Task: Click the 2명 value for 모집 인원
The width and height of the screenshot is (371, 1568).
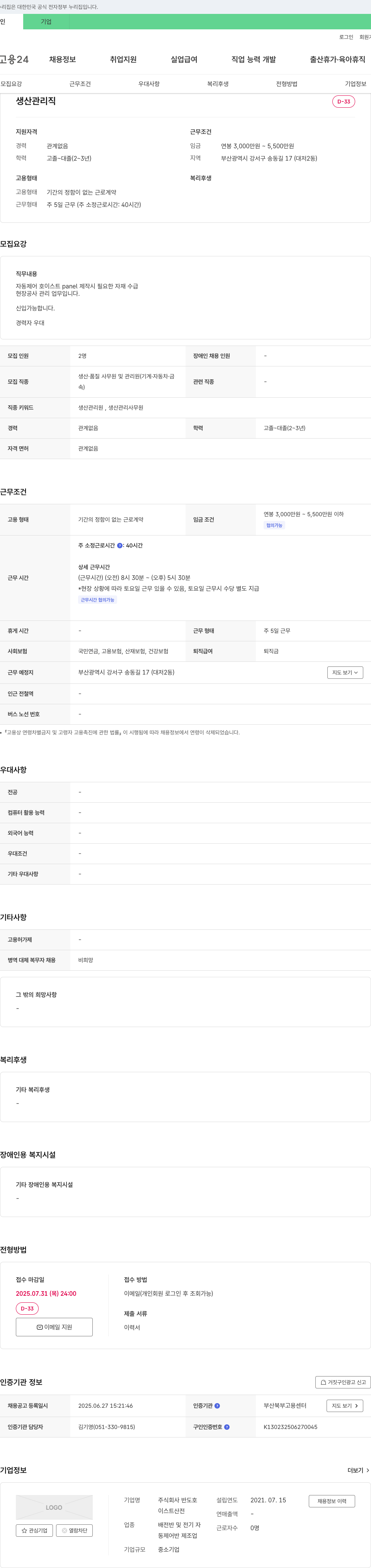Action: [x=83, y=356]
